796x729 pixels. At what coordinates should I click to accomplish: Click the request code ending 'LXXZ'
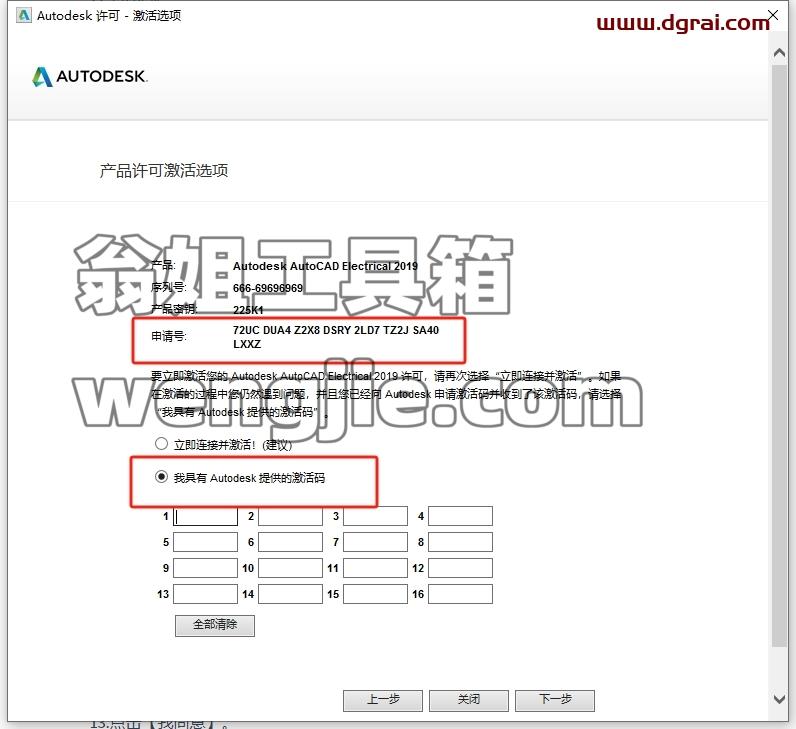coord(247,344)
